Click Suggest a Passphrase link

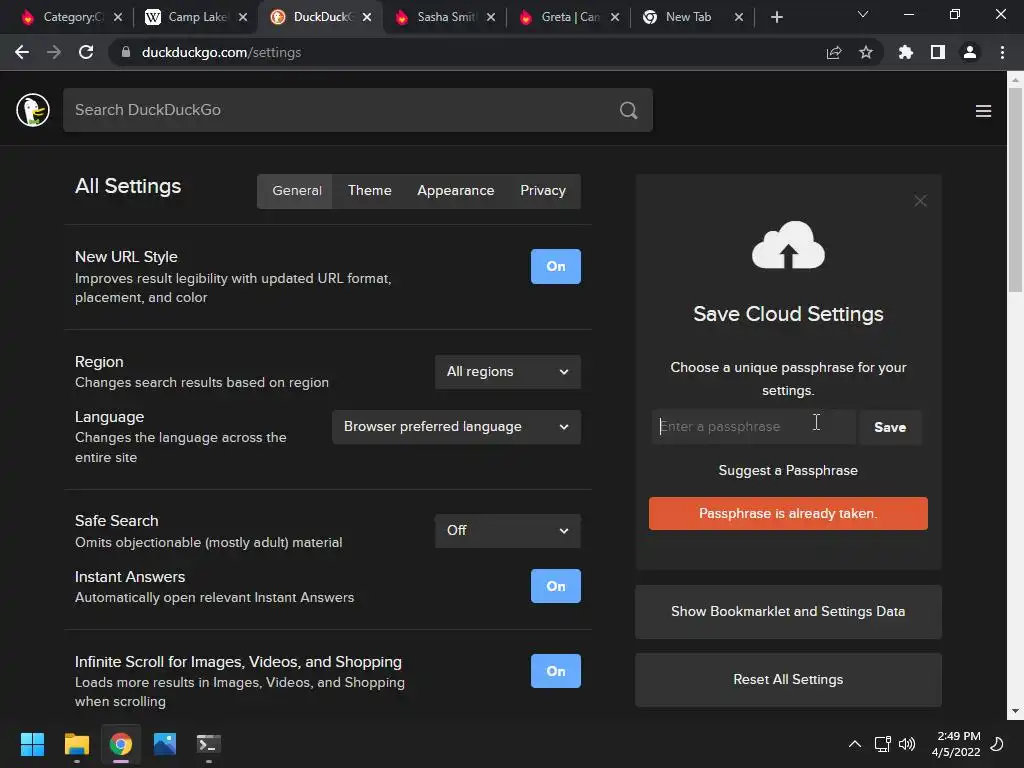[788, 470]
